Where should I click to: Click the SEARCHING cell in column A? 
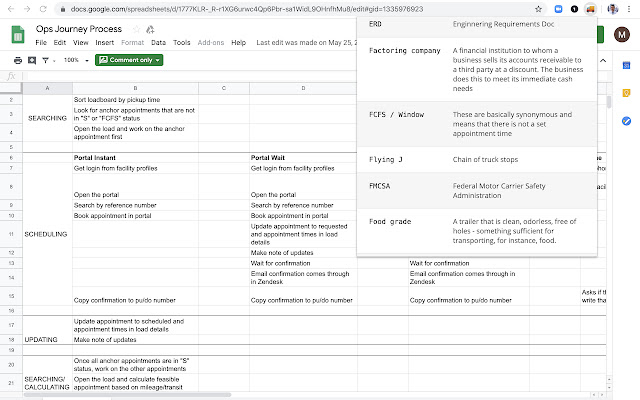pos(47,118)
